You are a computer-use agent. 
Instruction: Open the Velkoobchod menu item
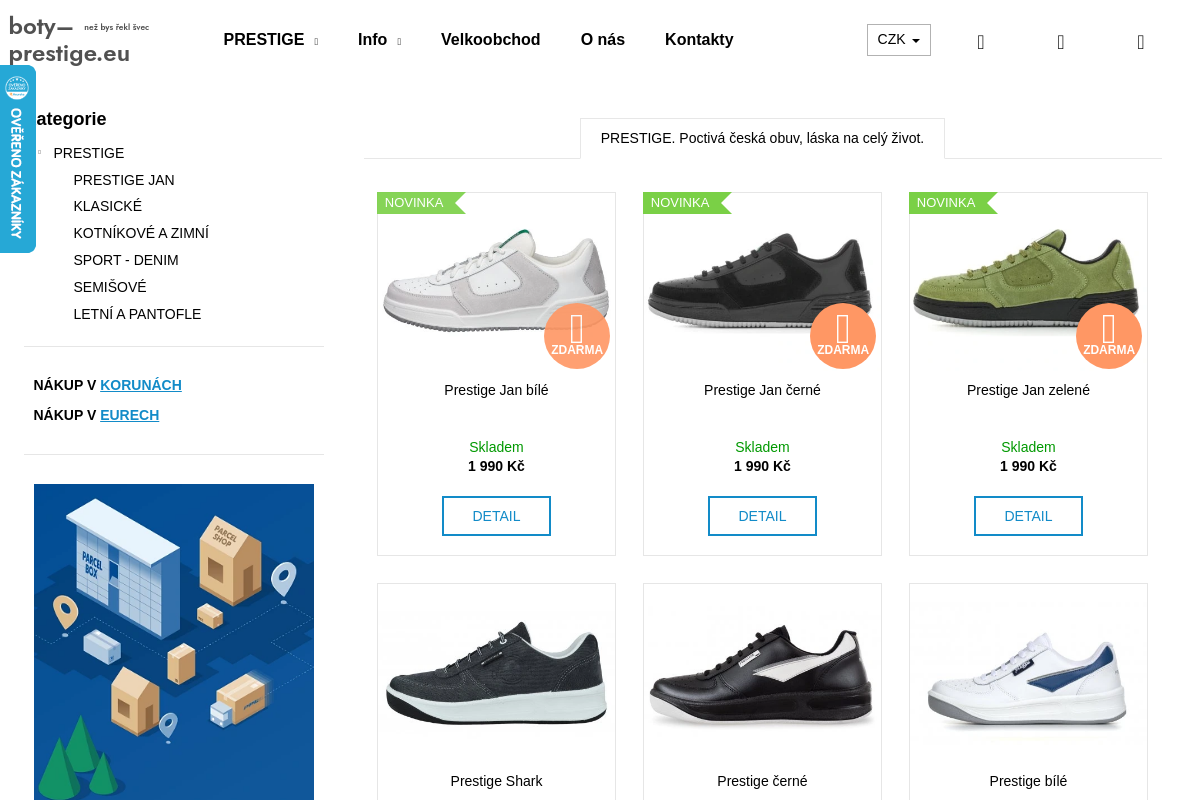click(490, 40)
